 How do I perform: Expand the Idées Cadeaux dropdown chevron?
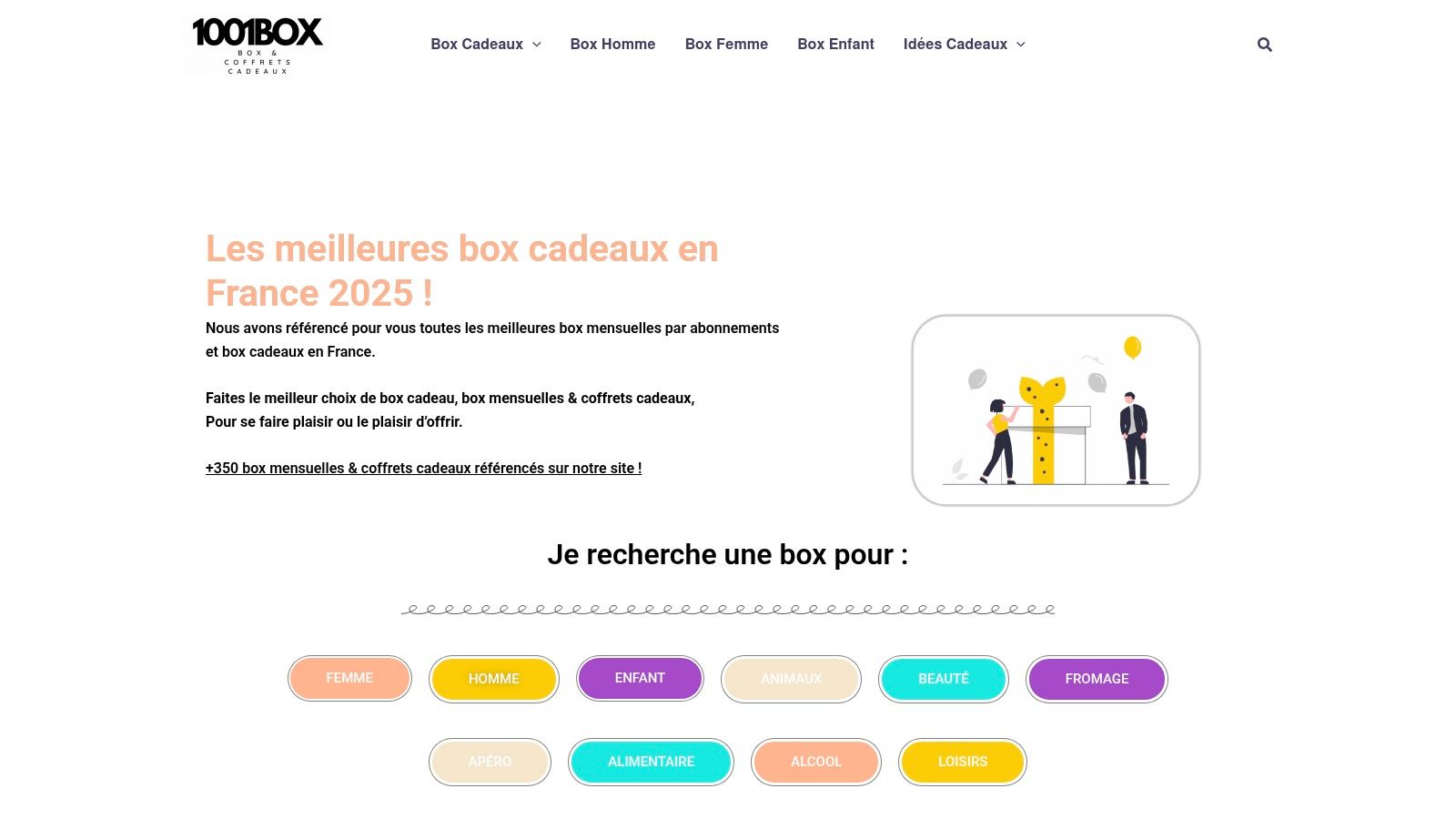[1021, 45]
